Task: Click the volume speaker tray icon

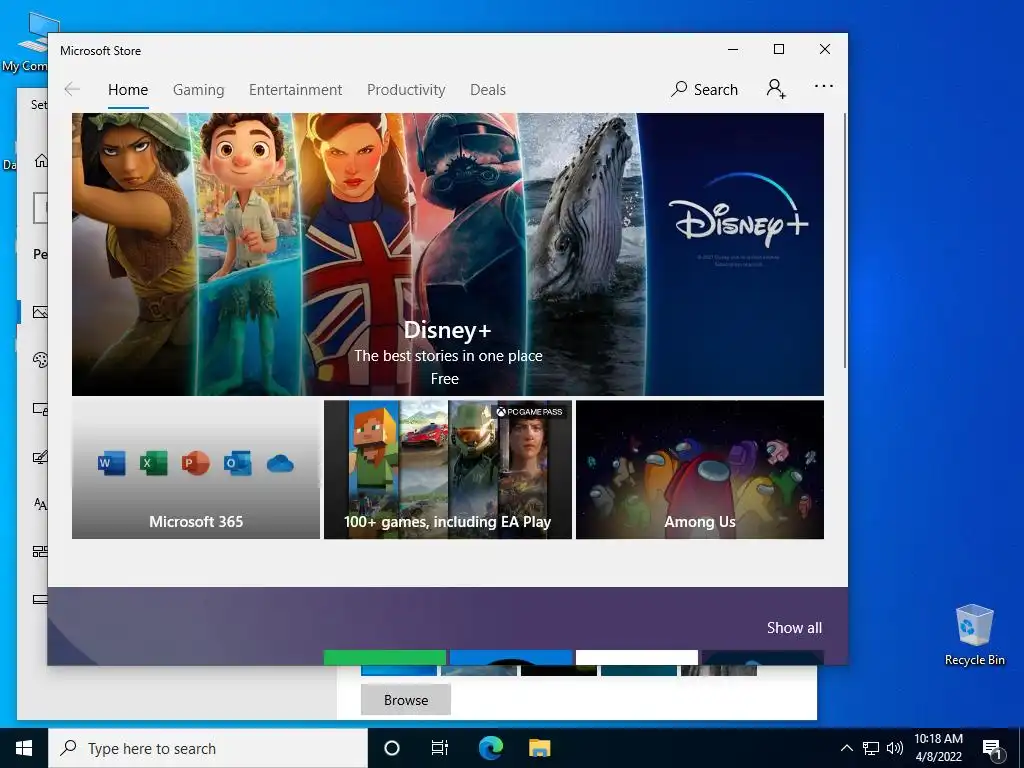Action: (895, 748)
